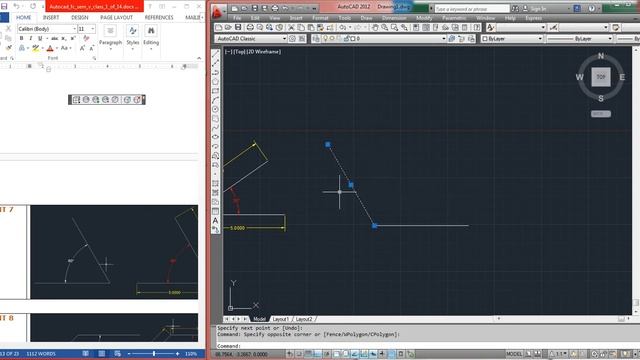Open the Change Case Aa dropdown
This screenshot has height=360, width=640.
65,48
